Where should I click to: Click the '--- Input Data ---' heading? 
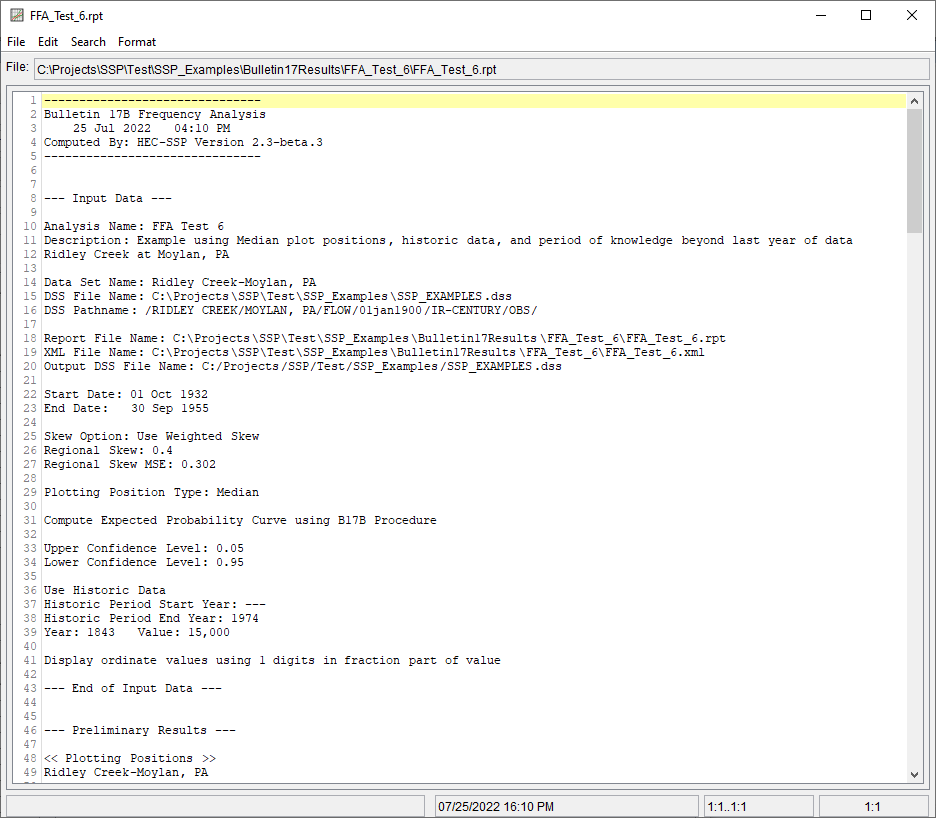[107, 198]
